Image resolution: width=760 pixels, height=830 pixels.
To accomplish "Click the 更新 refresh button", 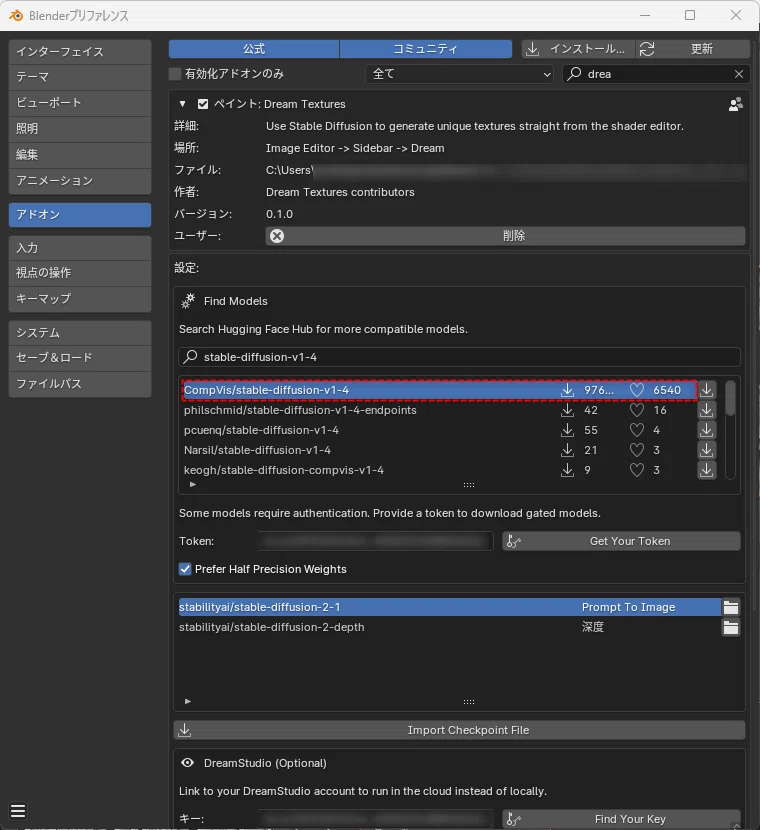I will tap(693, 49).
